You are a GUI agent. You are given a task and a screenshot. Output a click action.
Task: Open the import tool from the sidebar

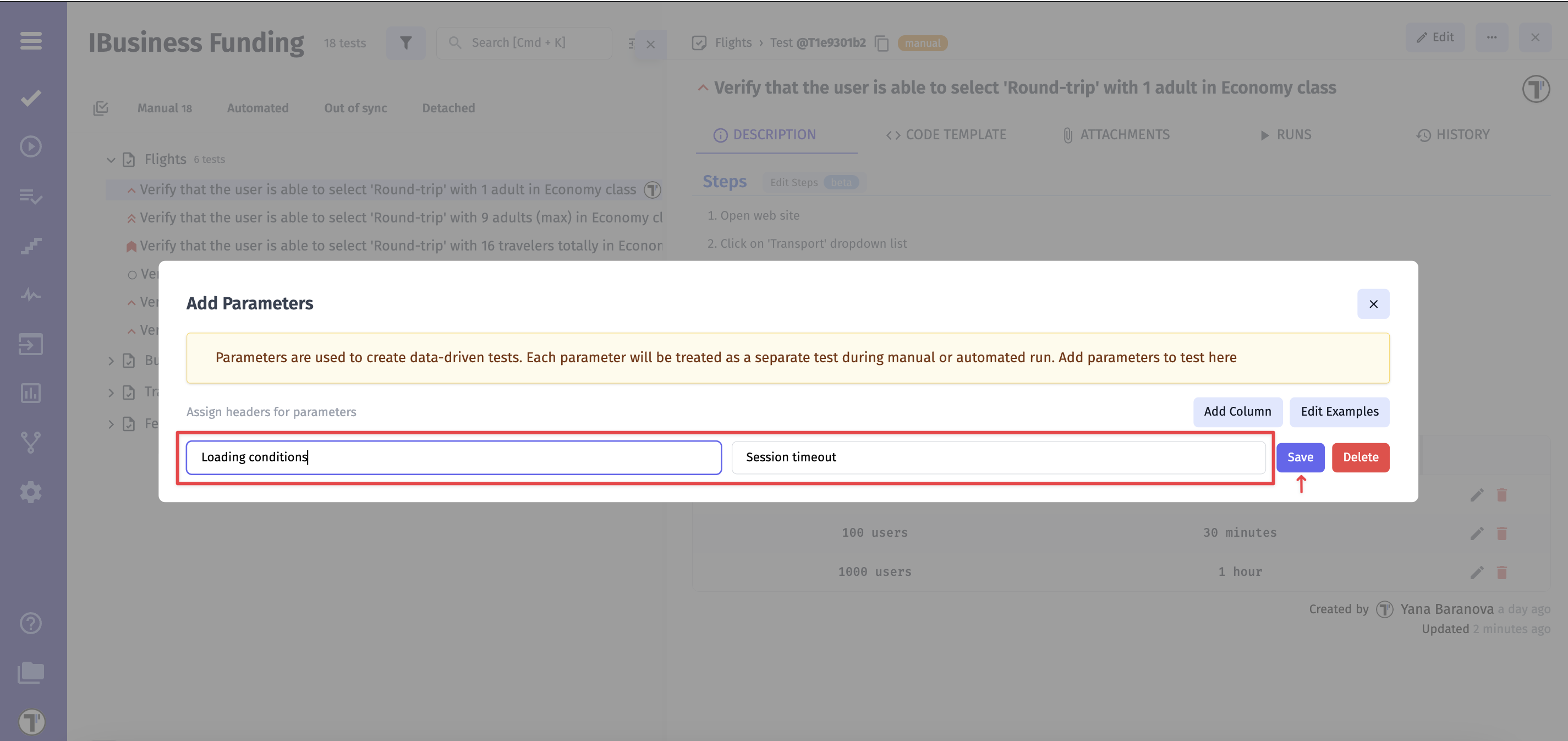click(x=30, y=344)
